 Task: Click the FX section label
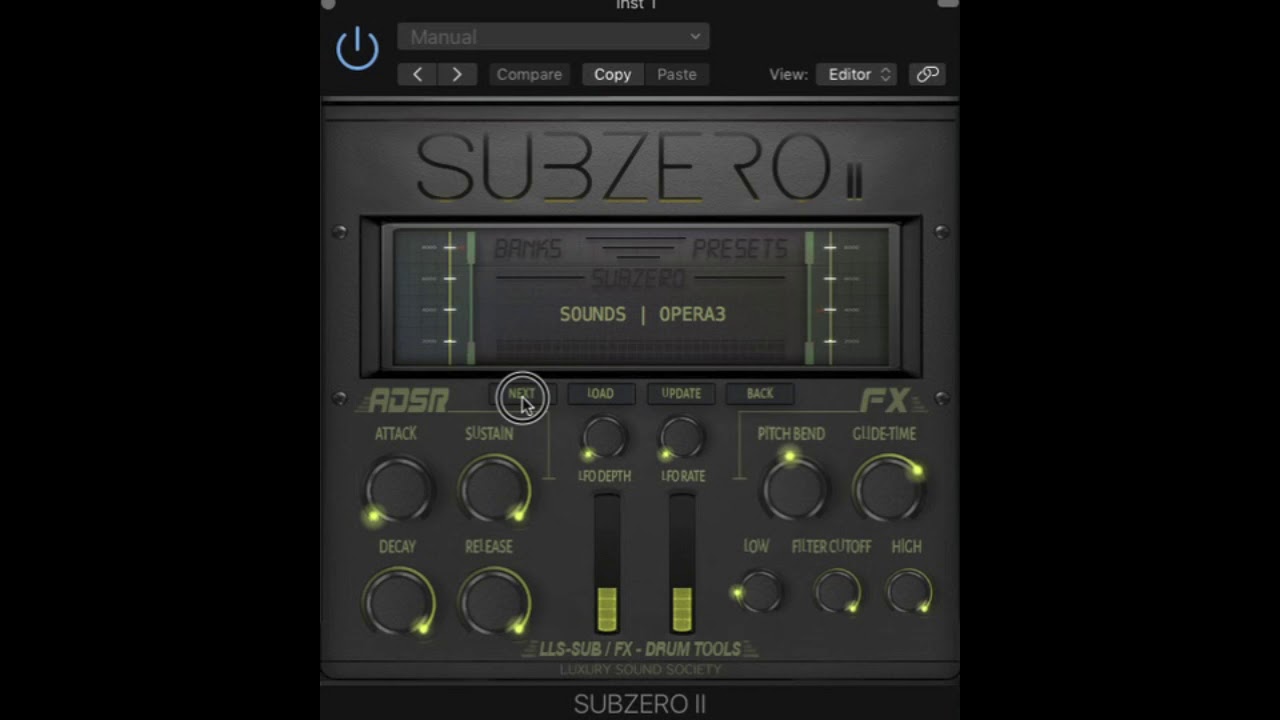click(885, 402)
